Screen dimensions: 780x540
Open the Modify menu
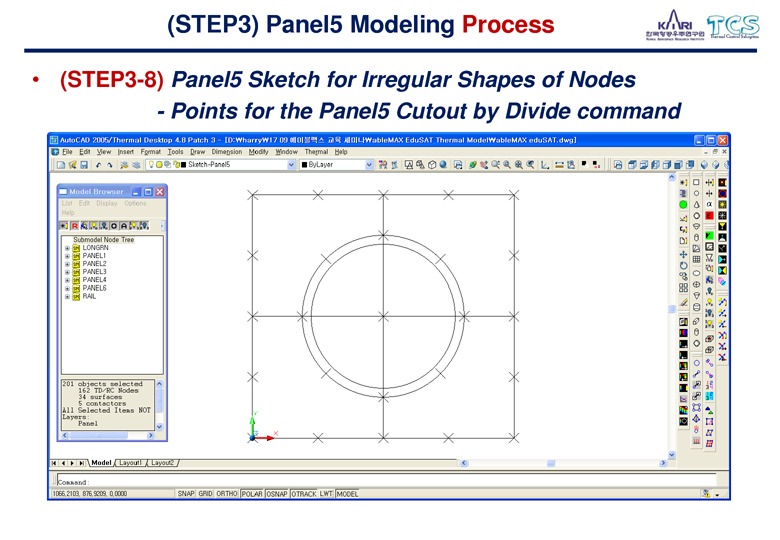258,152
